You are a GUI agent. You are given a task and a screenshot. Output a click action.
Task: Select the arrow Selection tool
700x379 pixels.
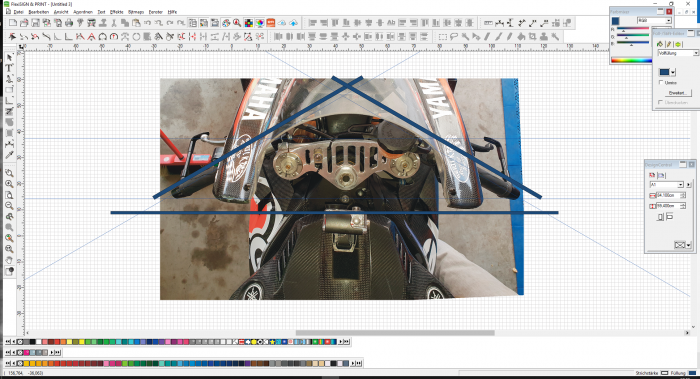point(9,58)
